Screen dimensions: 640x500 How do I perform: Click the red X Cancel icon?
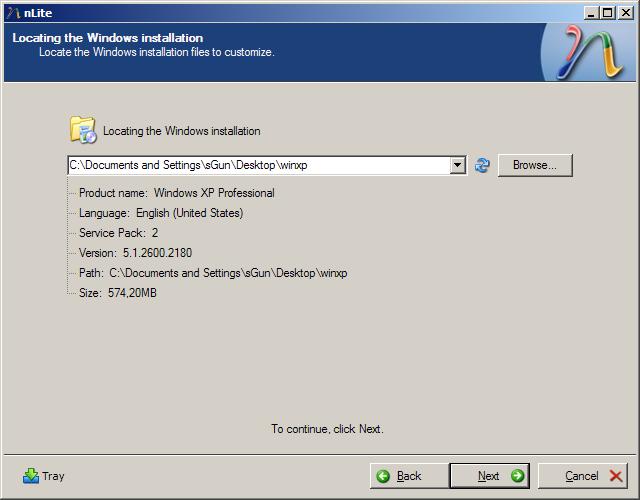pyautogui.click(x=616, y=476)
